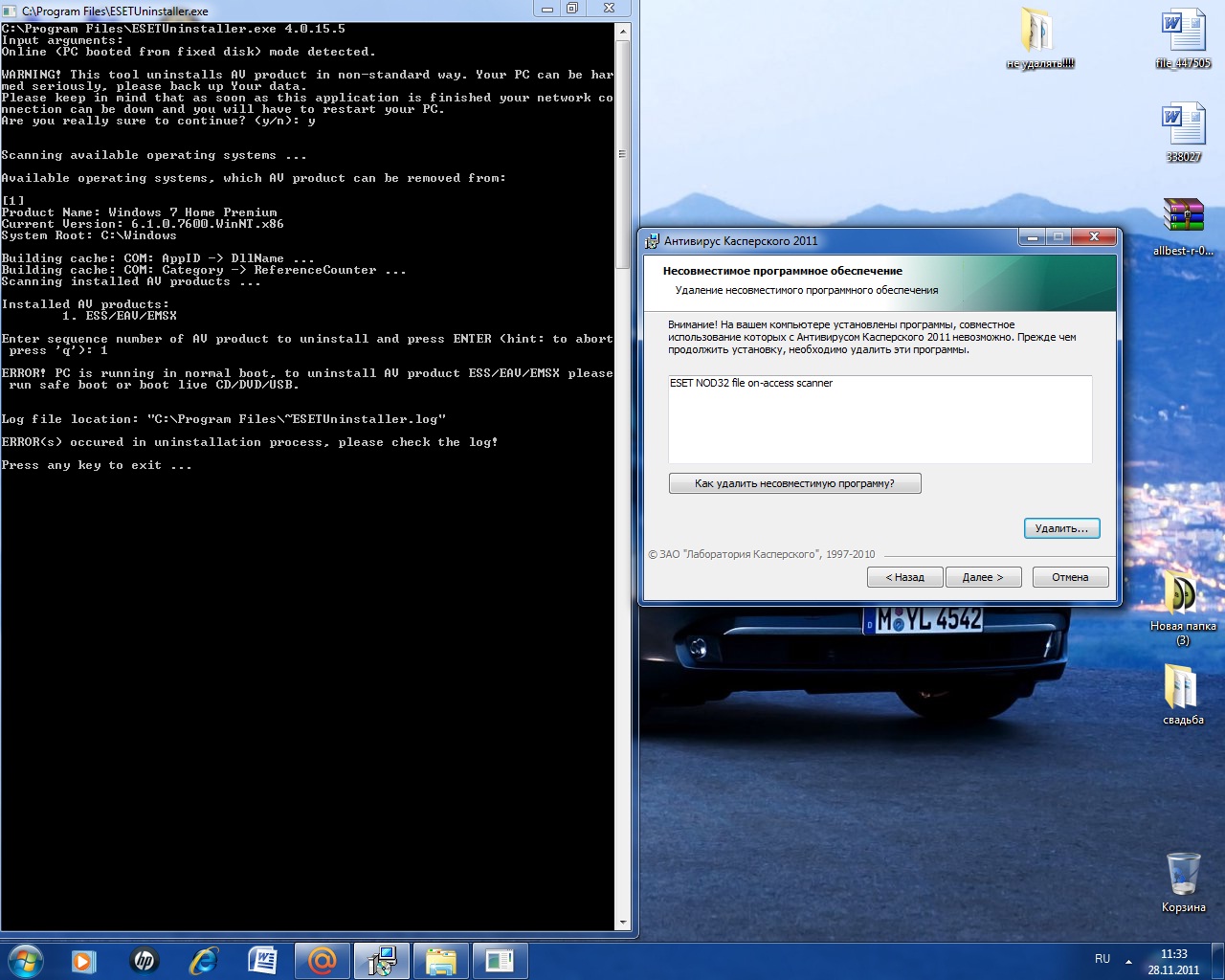This screenshot has height=980, width=1225.
Task: Click the 'Отмена' button
Action: tap(1070, 577)
